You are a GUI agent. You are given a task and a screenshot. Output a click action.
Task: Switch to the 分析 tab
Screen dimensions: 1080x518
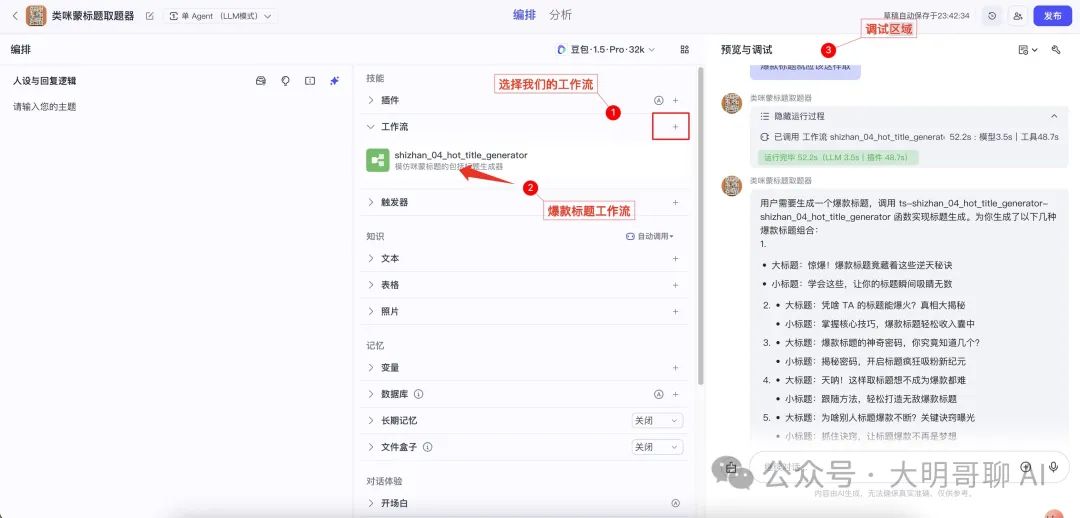[561, 15]
